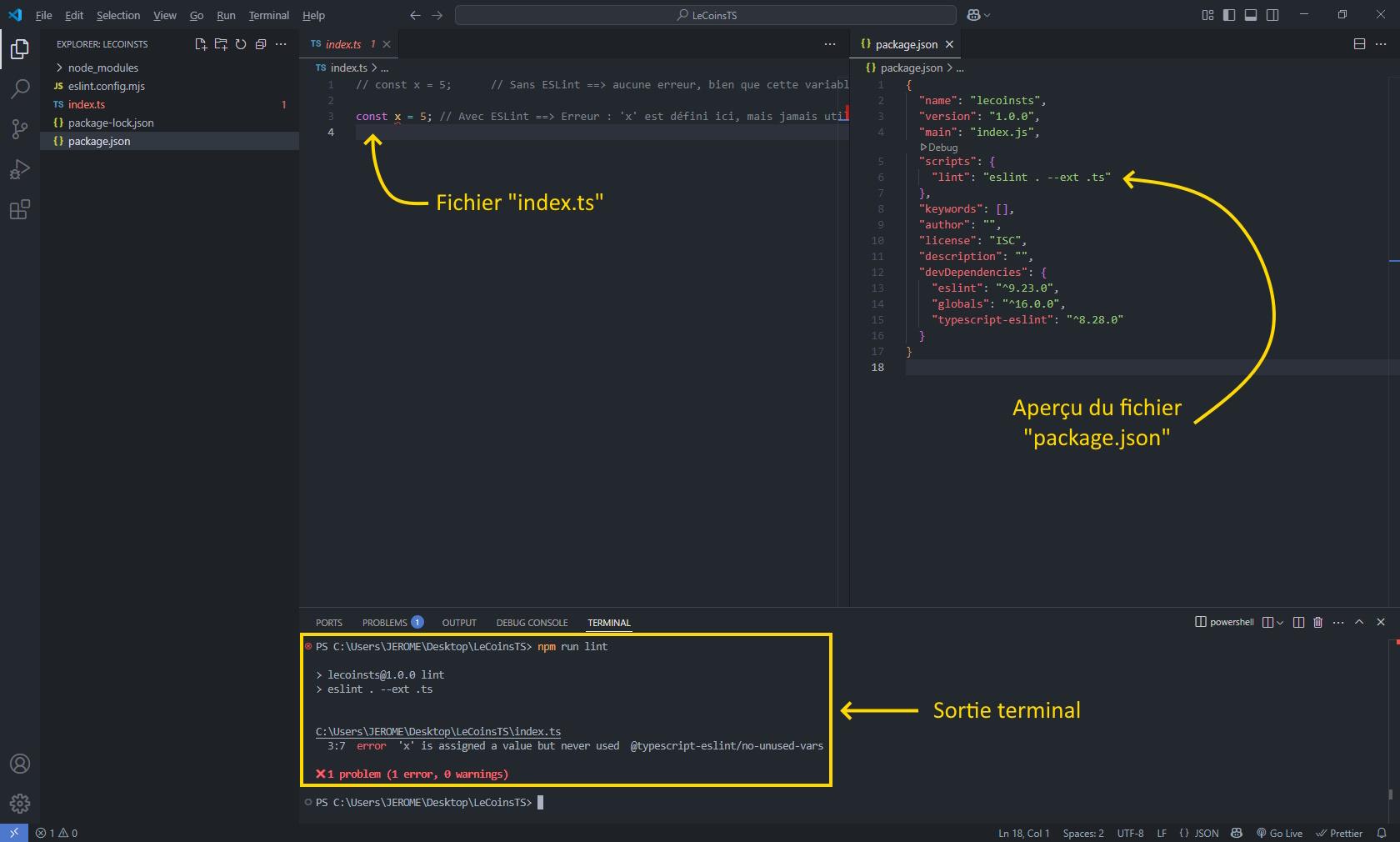Go forward with the navigation arrow
The image size is (1400, 842).
click(437, 15)
